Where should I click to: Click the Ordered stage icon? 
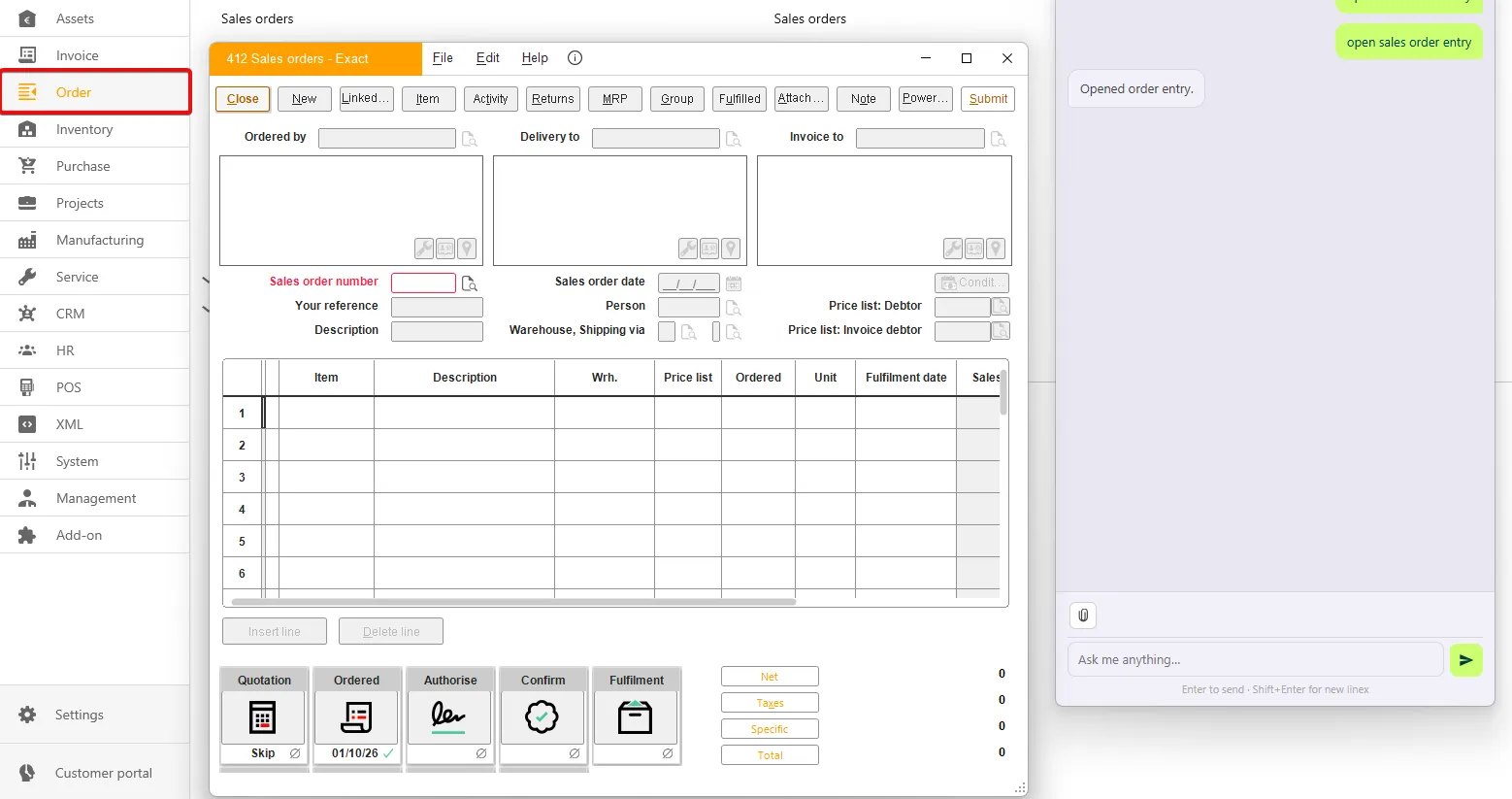(356, 717)
